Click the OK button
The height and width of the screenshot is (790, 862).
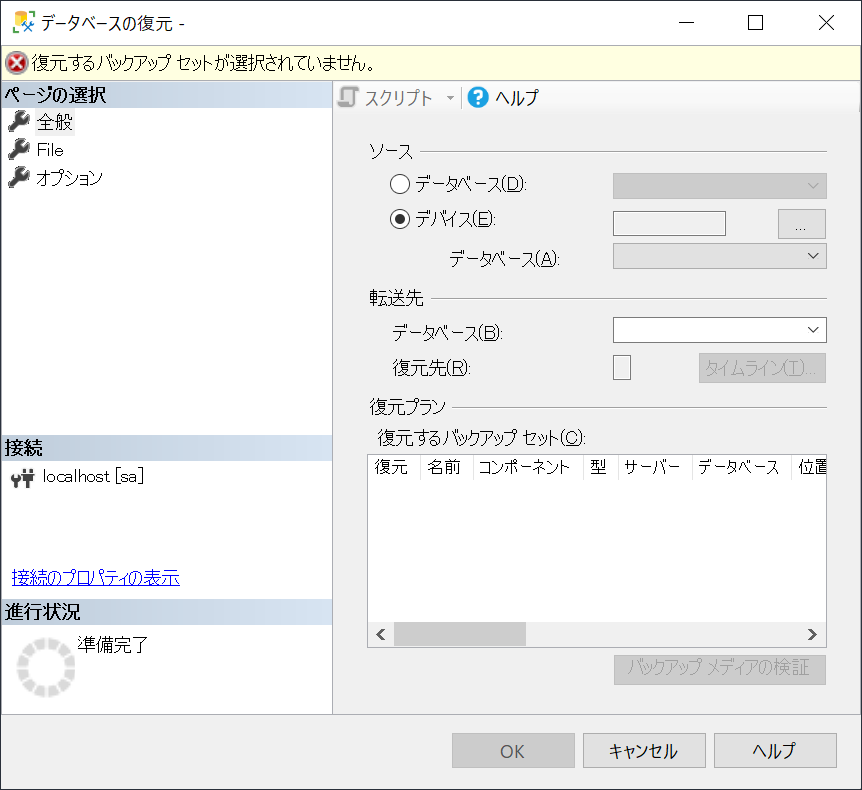pyautogui.click(x=513, y=750)
